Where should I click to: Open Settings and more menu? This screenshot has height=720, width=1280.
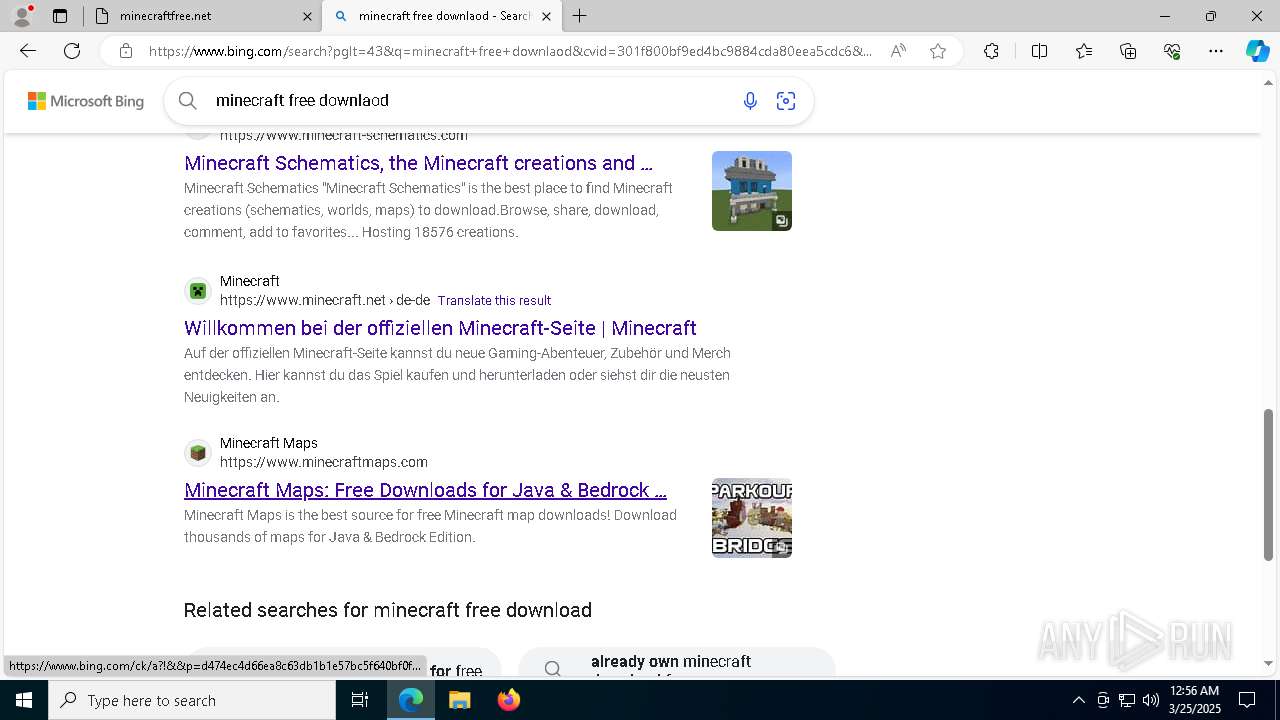point(1216,51)
